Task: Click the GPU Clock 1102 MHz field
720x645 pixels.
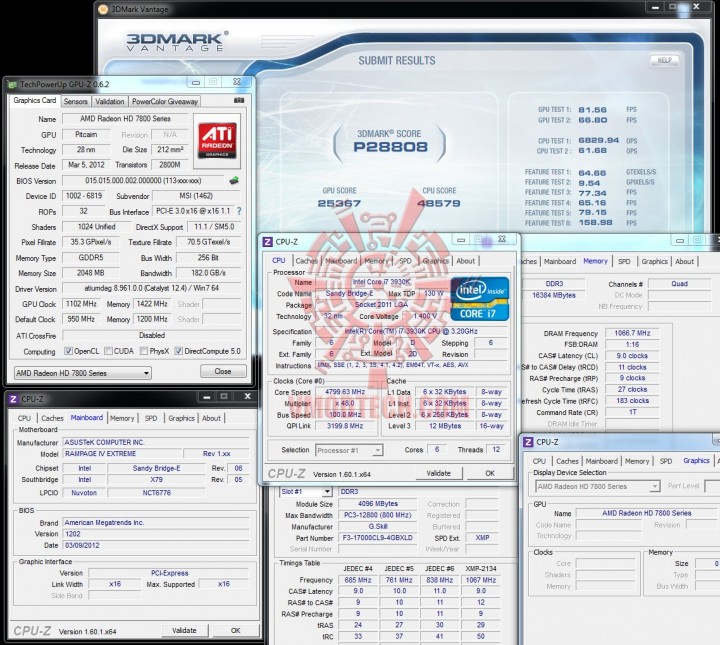Action: [x=81, y=304]
